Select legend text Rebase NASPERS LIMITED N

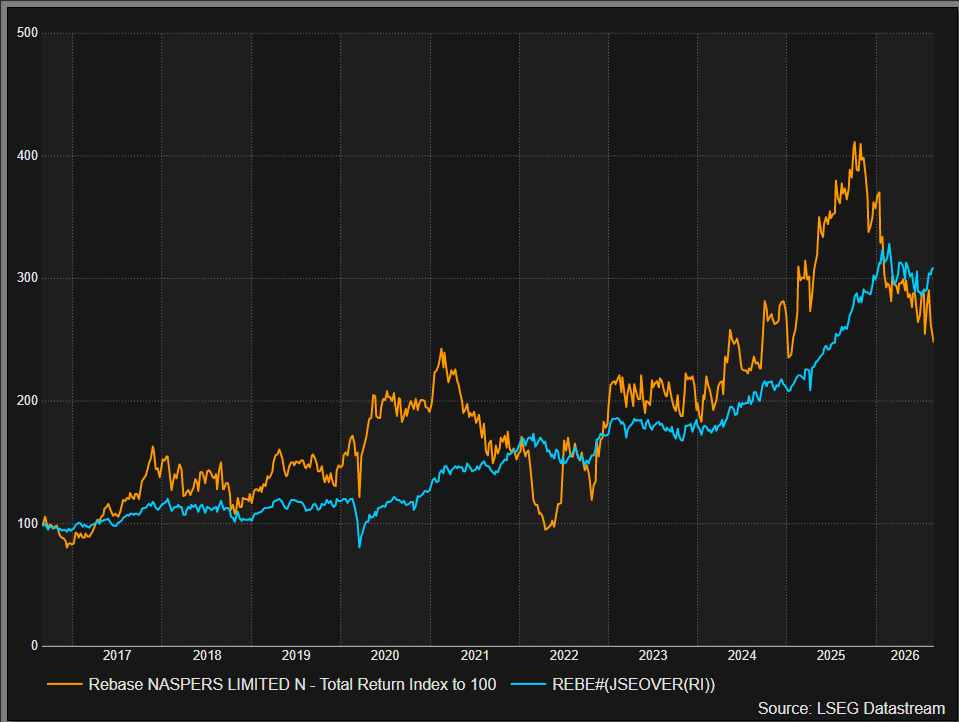[x=197, y=684]
